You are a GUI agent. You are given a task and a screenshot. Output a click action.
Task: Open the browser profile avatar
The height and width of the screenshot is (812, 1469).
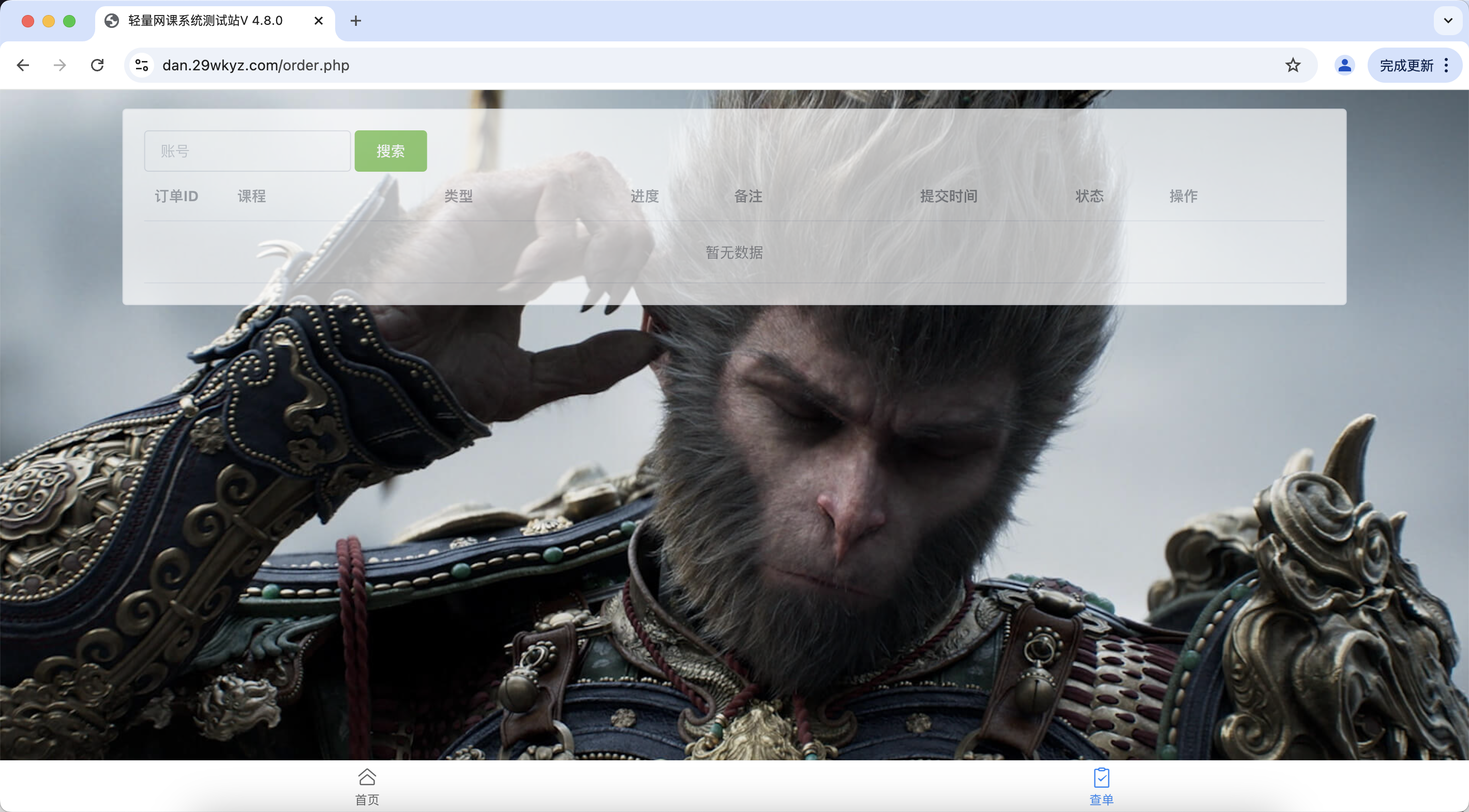pos(1344,66)
